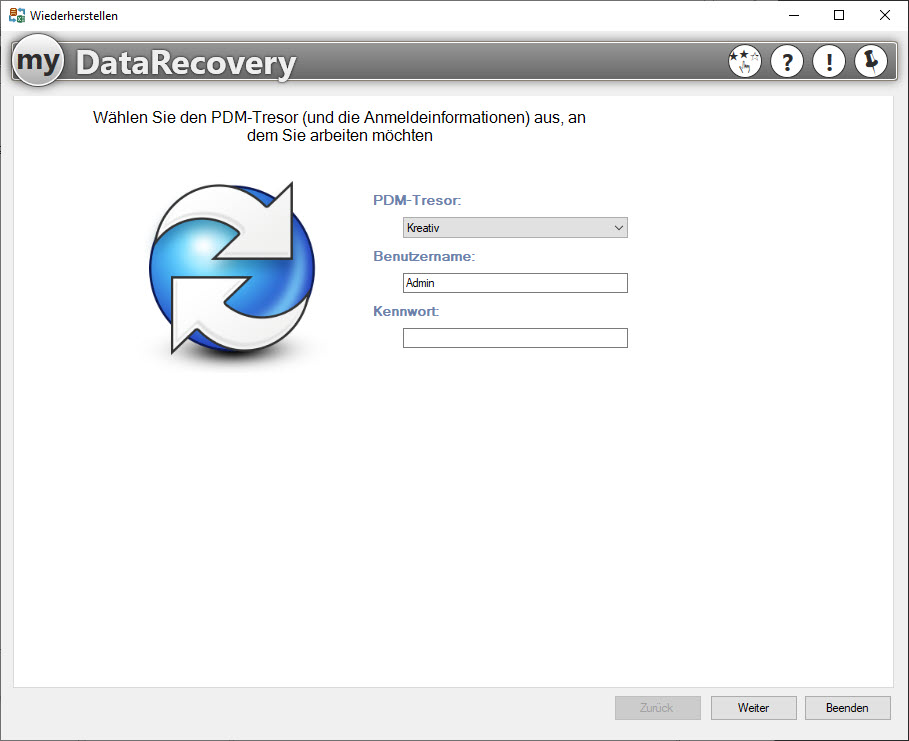The image size is (909, 741).
Task: Open the PDM-Tresor dropdown showing Kreativ
Action: (515, 227)
